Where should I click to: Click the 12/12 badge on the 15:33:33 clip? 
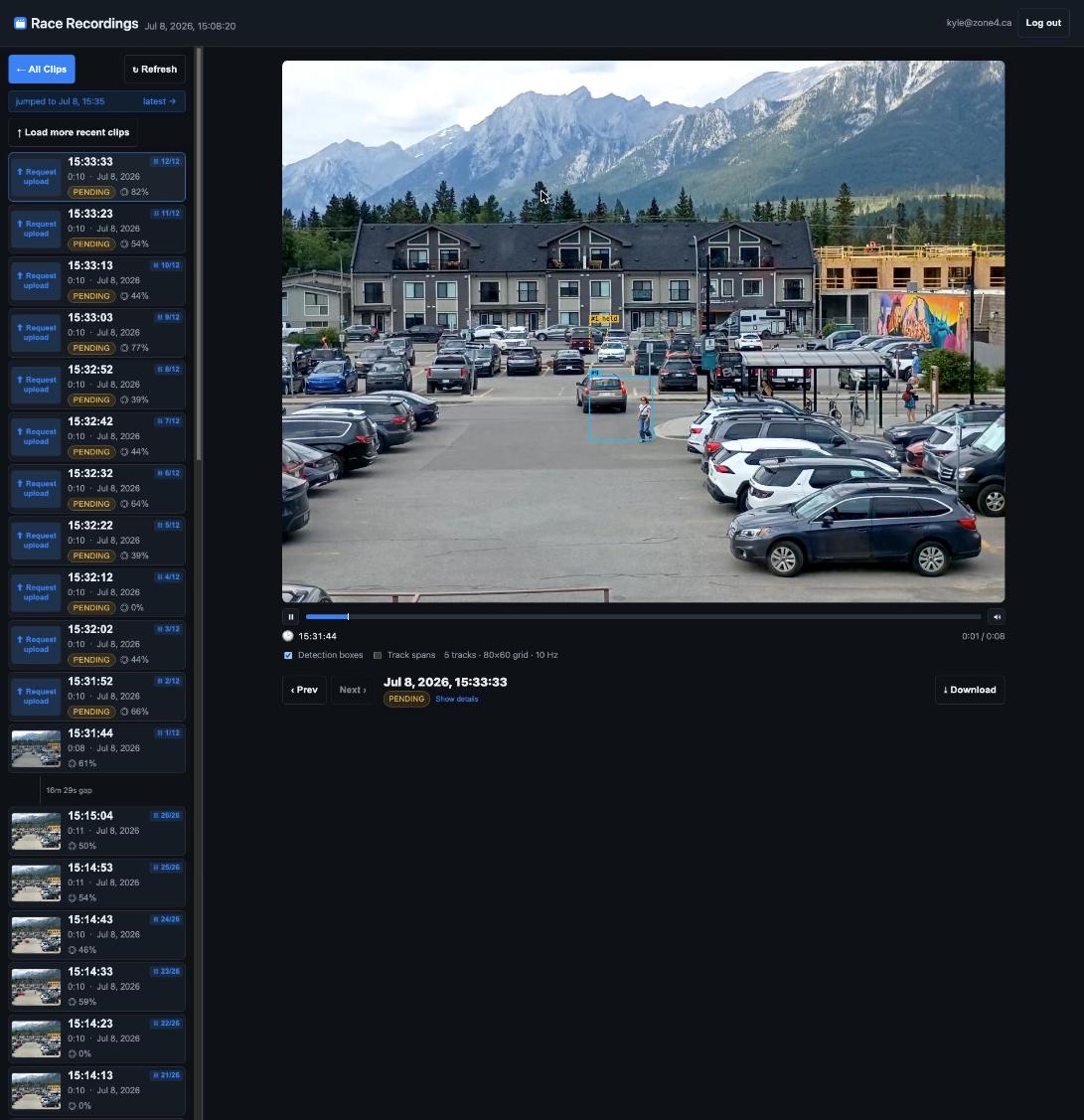point(166,161)
